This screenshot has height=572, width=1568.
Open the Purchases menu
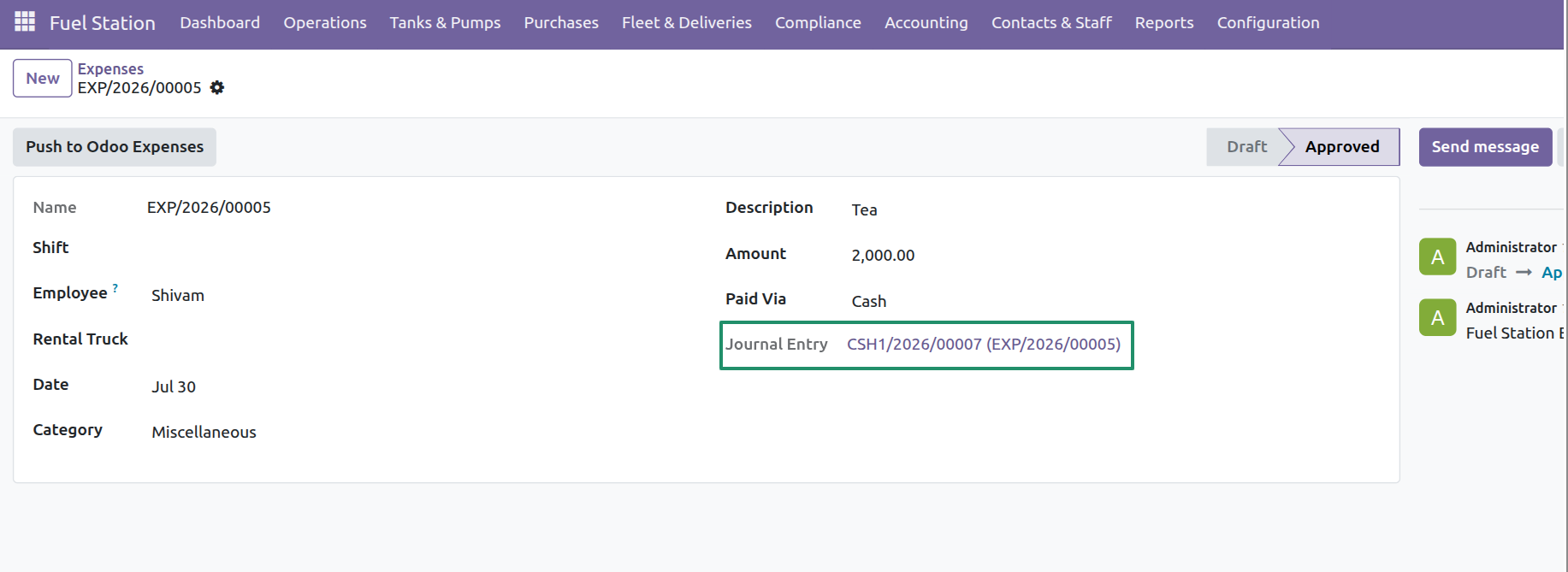pos(561,23)
